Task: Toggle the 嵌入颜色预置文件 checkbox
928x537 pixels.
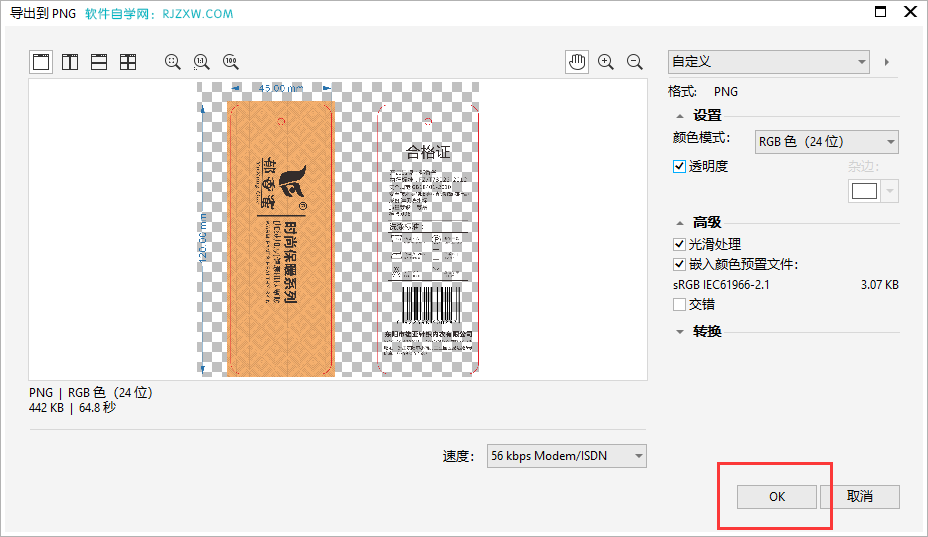Action: point(679,264)
